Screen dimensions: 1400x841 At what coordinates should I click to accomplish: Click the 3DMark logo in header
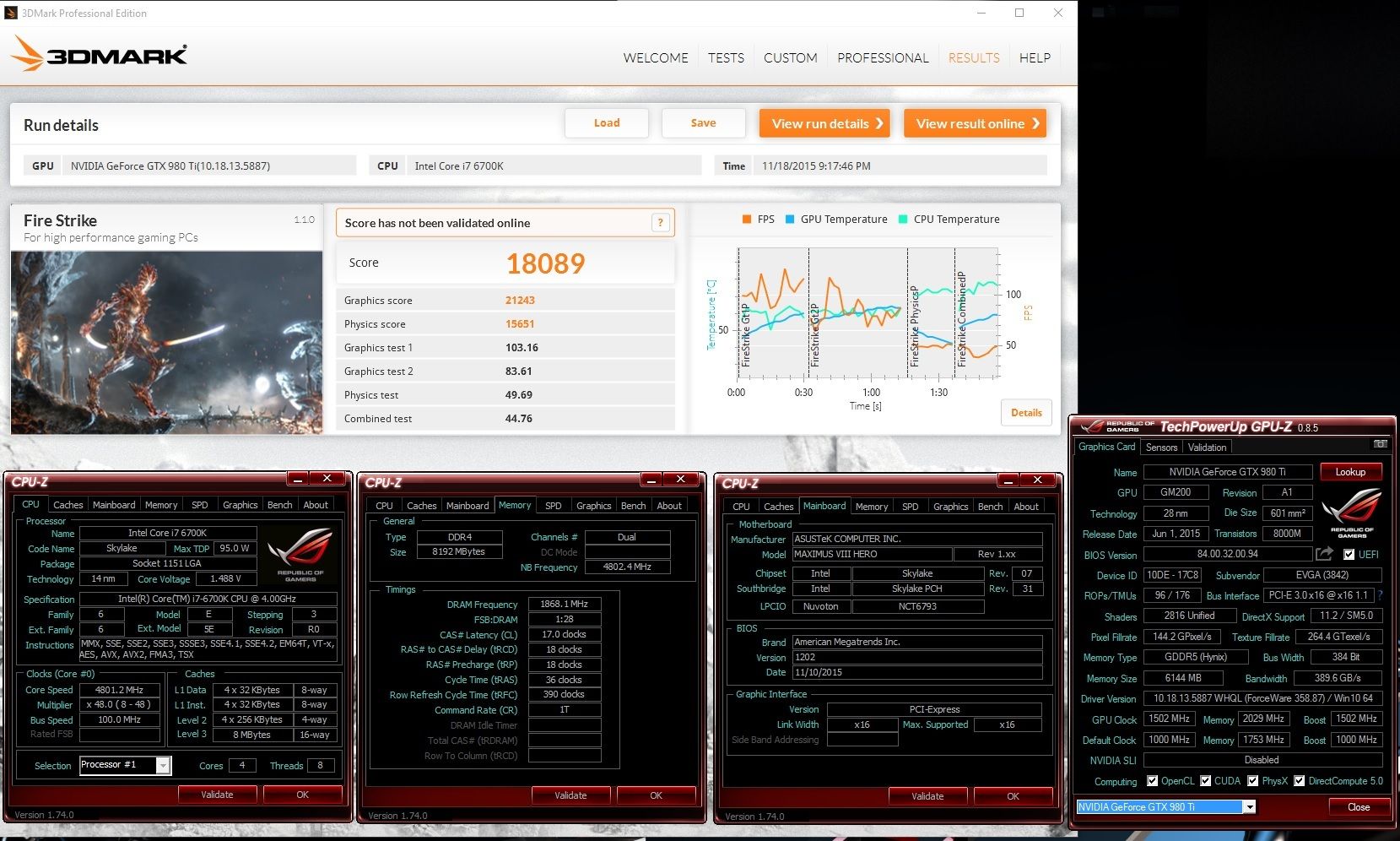point(99,55)
